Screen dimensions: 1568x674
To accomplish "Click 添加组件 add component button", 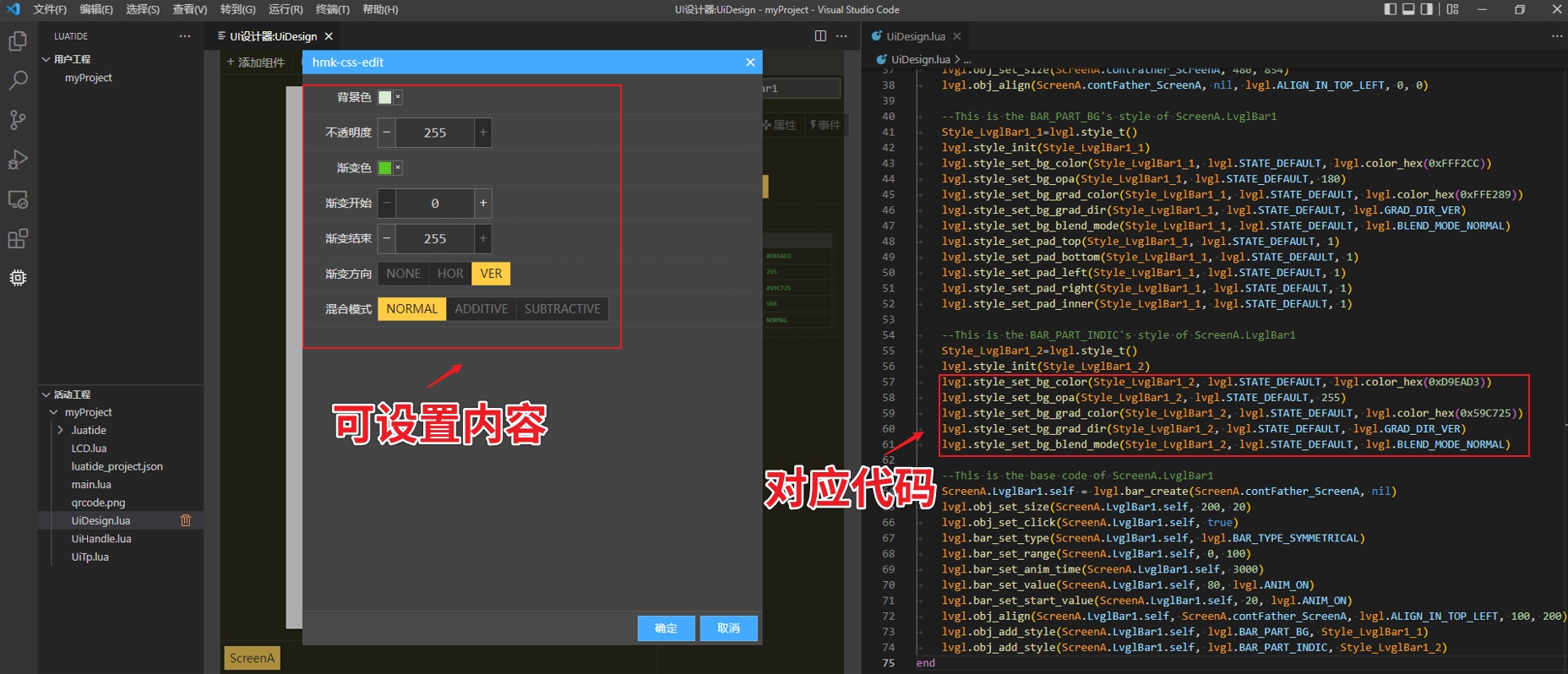I will (x=256, y=63).
